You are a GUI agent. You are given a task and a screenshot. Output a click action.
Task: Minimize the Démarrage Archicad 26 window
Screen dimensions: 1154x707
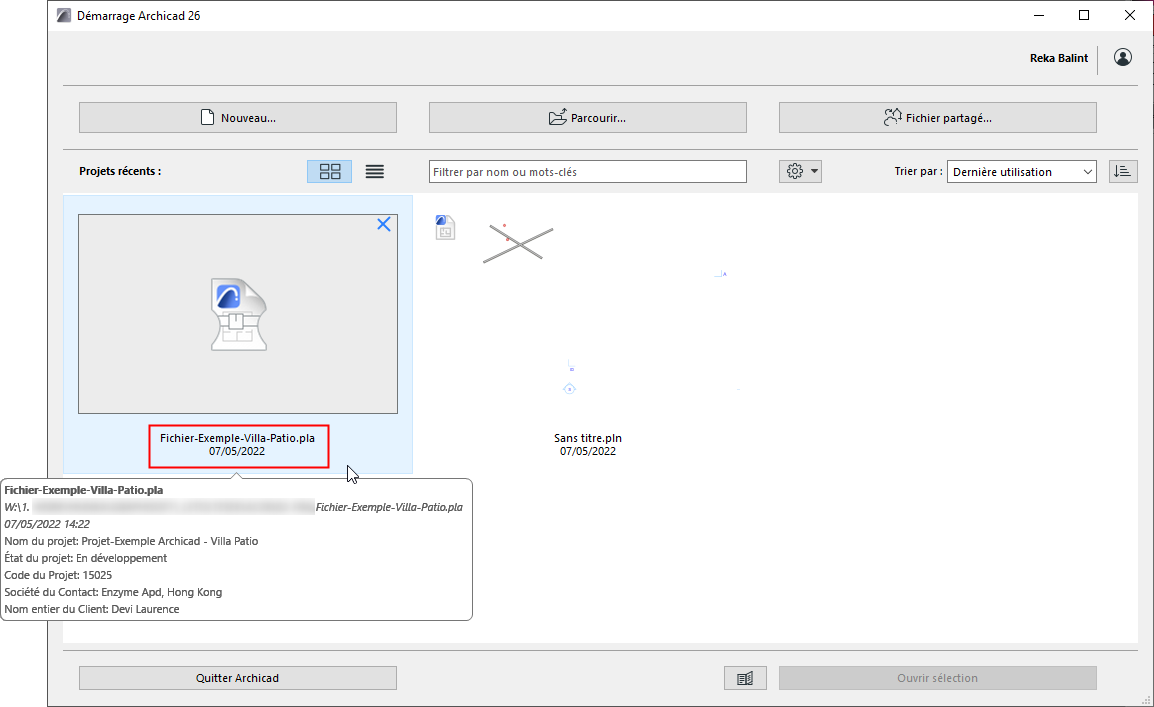(x=1038, y=15)
